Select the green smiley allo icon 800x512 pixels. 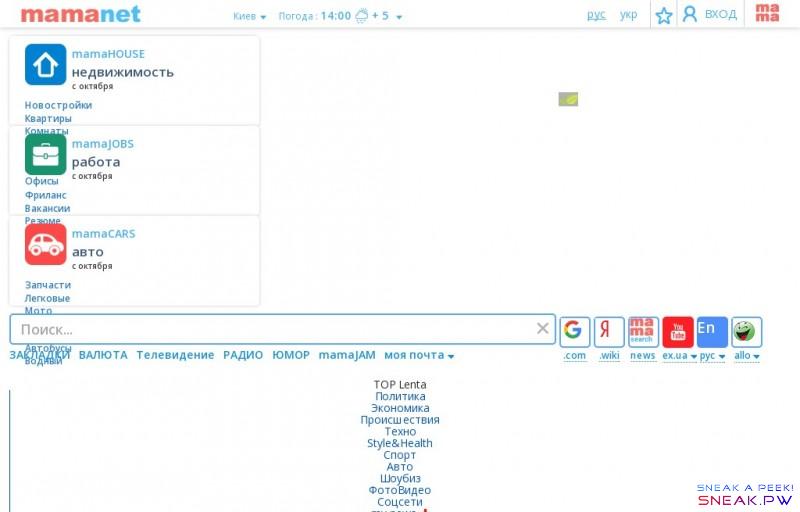746,331
